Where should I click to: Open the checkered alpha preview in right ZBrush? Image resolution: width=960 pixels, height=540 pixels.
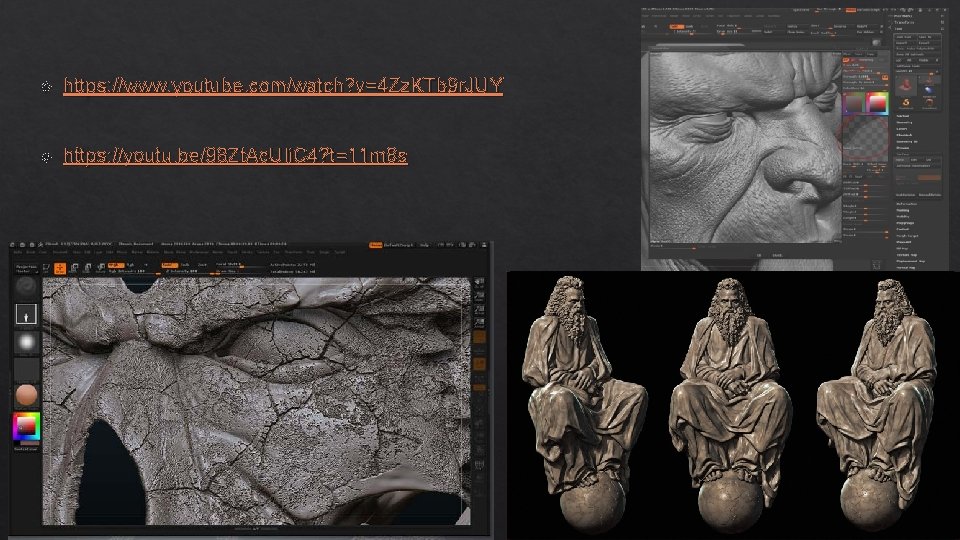(x=865, y=137)
